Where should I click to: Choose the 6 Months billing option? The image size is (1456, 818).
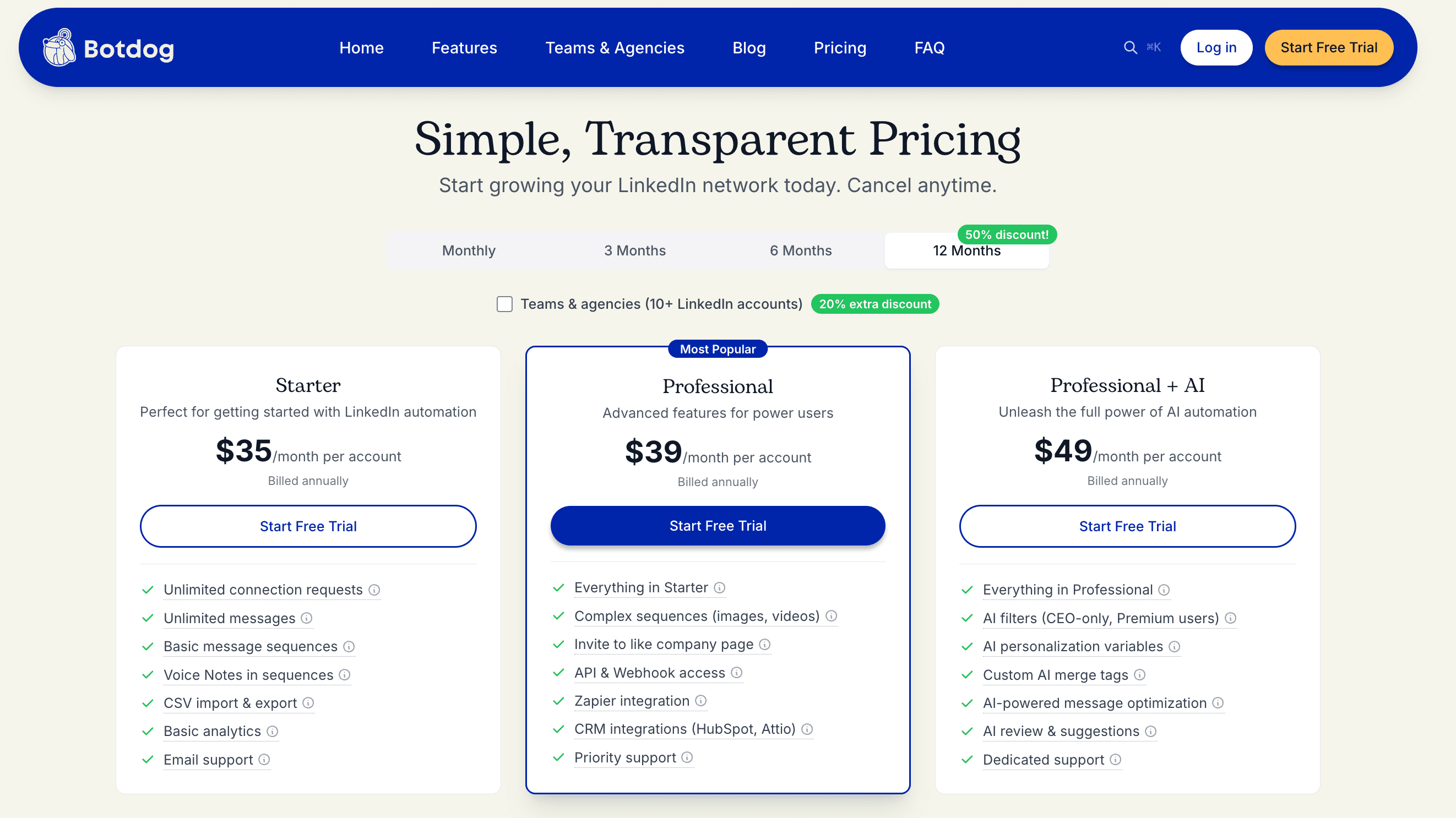800,250
